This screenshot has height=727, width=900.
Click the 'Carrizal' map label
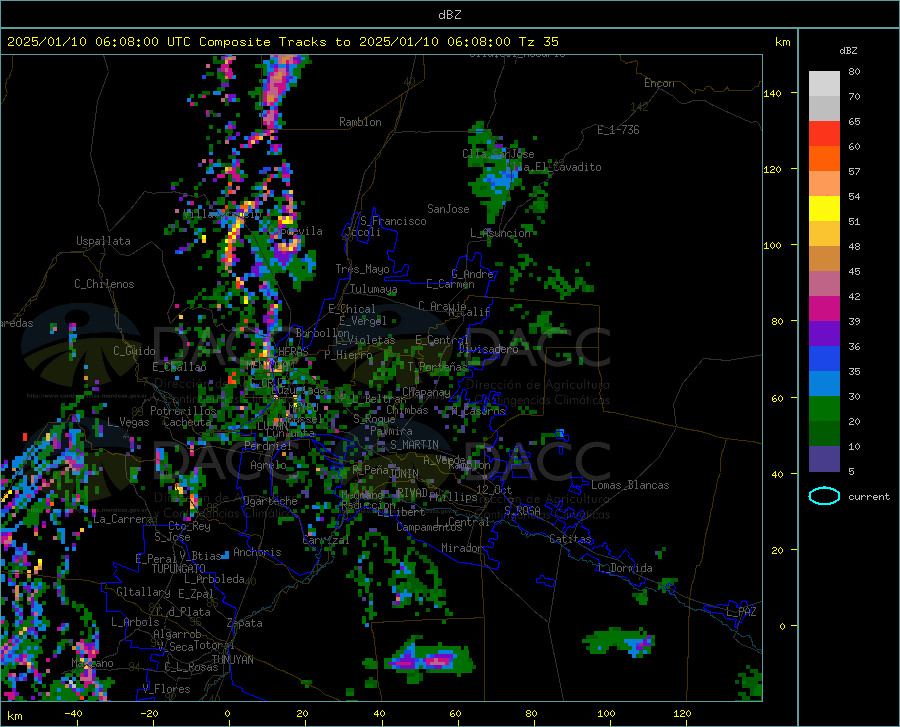click(x=325, y=541)
